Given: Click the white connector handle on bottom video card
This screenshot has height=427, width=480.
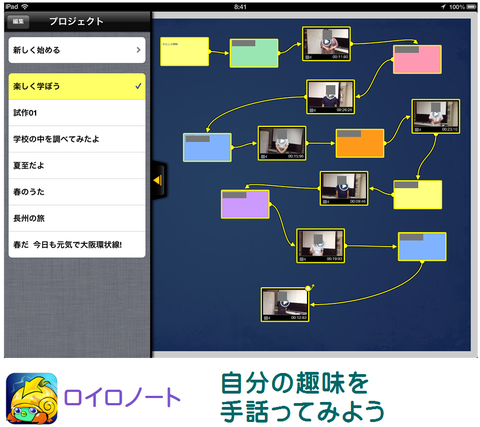Looking at the screenshot, I should click(308, 288).
